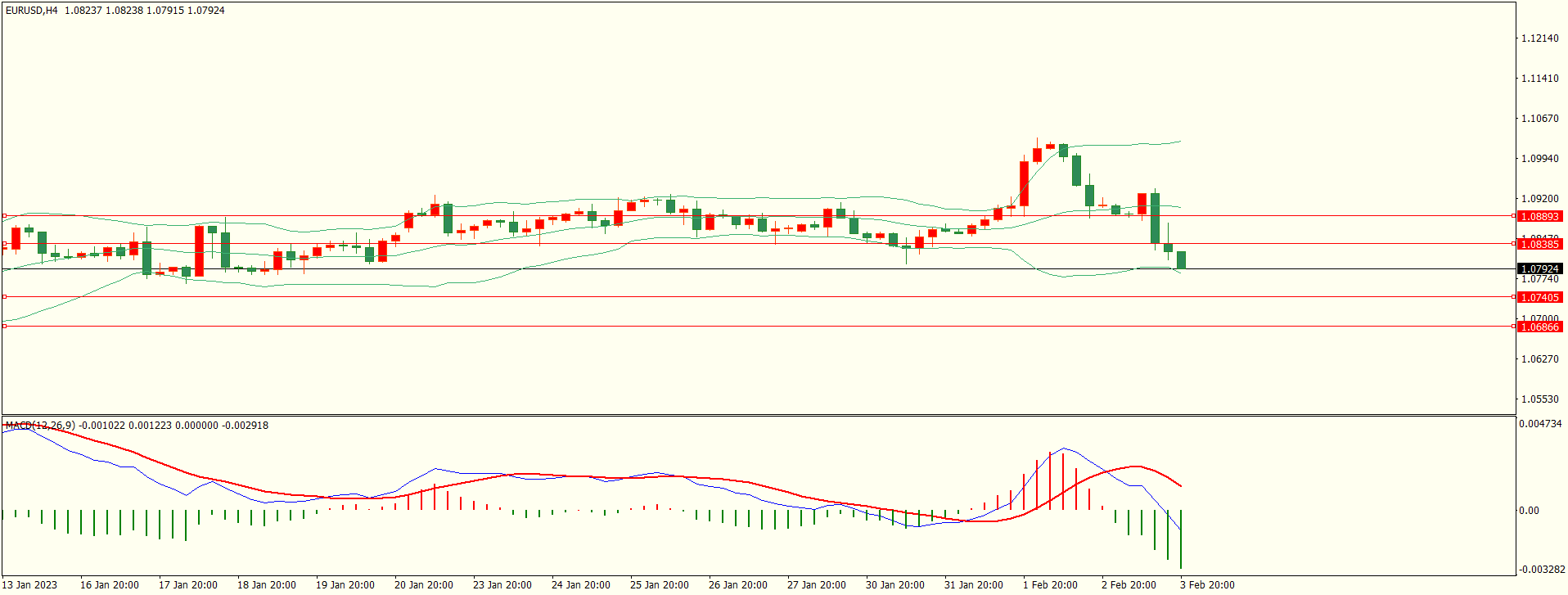1568x595 pixels.
Task: Click the EURUSD,H4 chart title text
Action: [32, 11]
